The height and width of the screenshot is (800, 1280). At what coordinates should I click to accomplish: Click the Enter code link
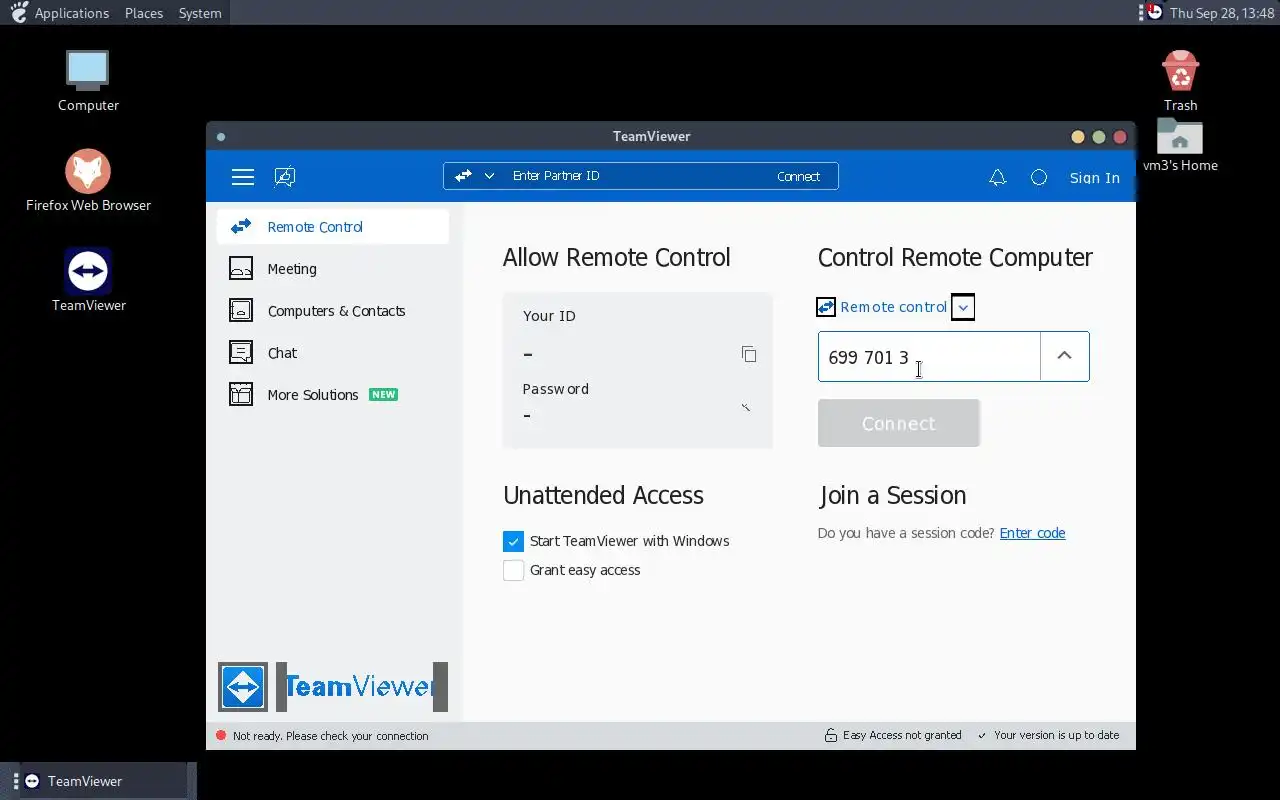click(x=1032, y=533)
